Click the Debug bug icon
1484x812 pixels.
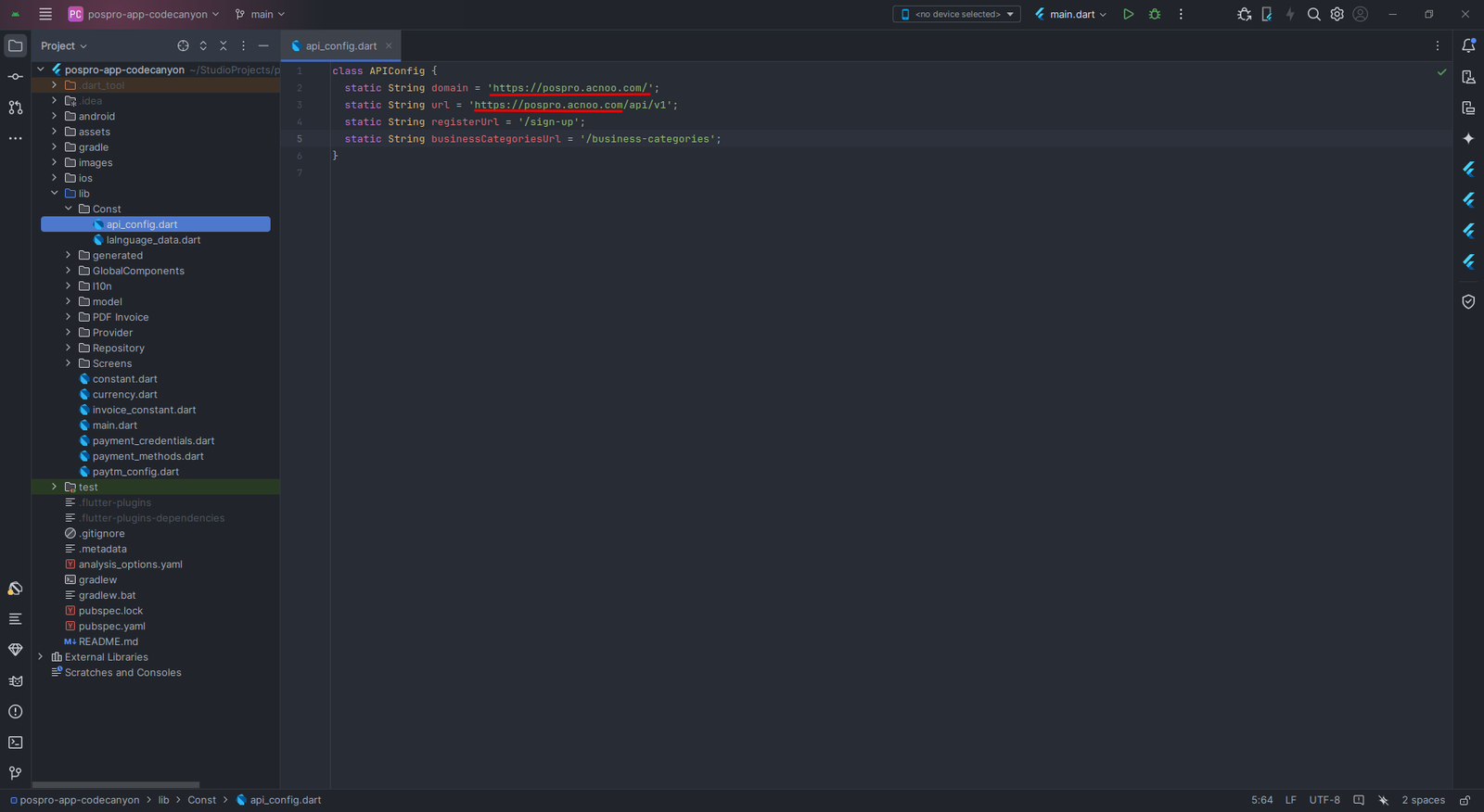click(1155, 14)
